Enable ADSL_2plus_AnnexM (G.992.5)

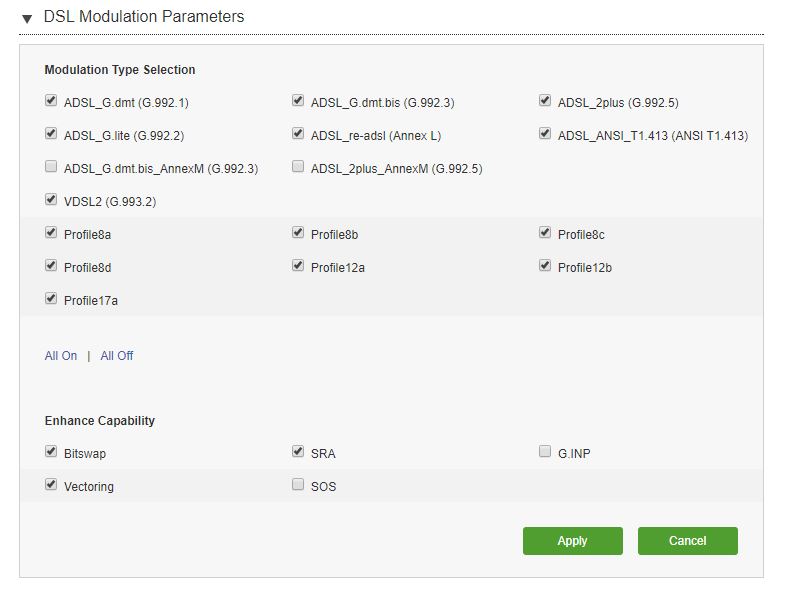tap(298, 166)
